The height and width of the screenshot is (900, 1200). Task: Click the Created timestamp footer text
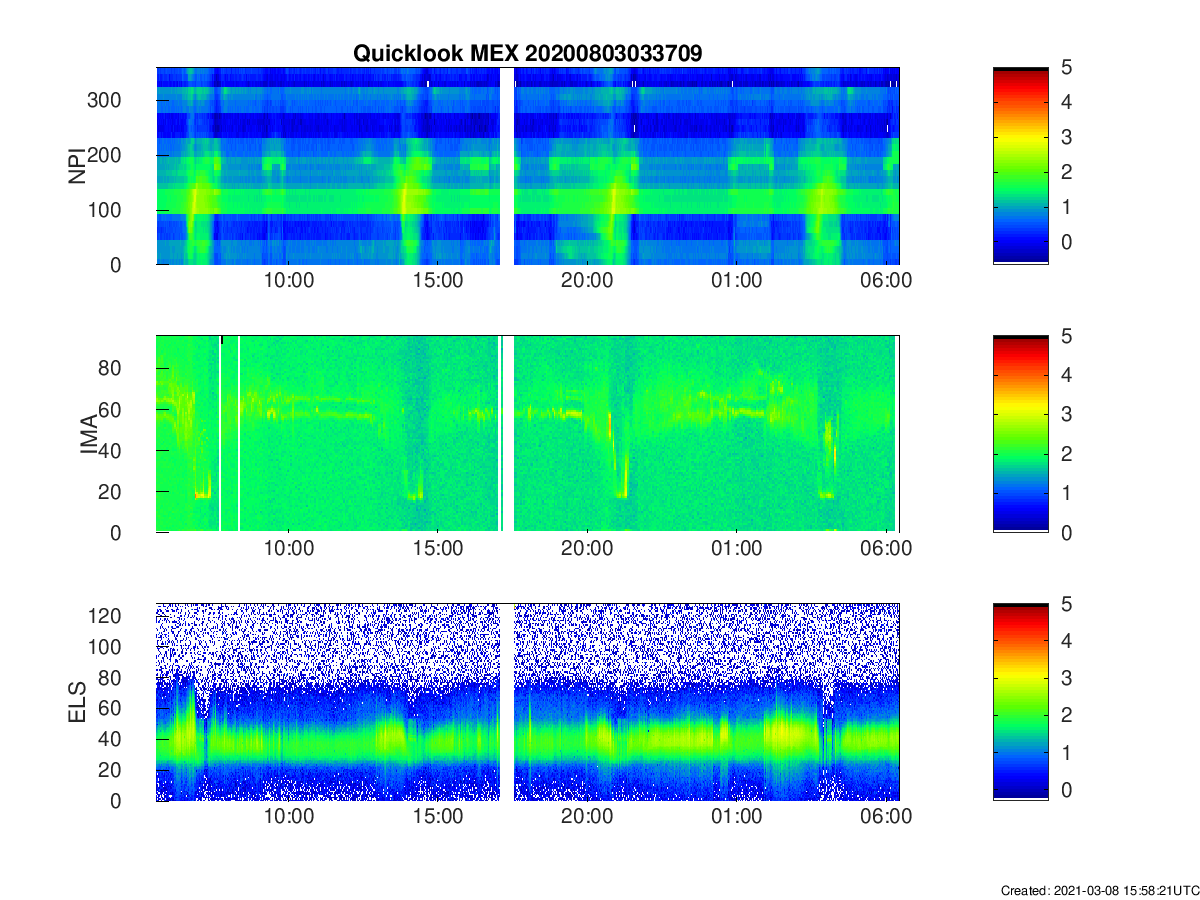click(x=1098, y=889)
